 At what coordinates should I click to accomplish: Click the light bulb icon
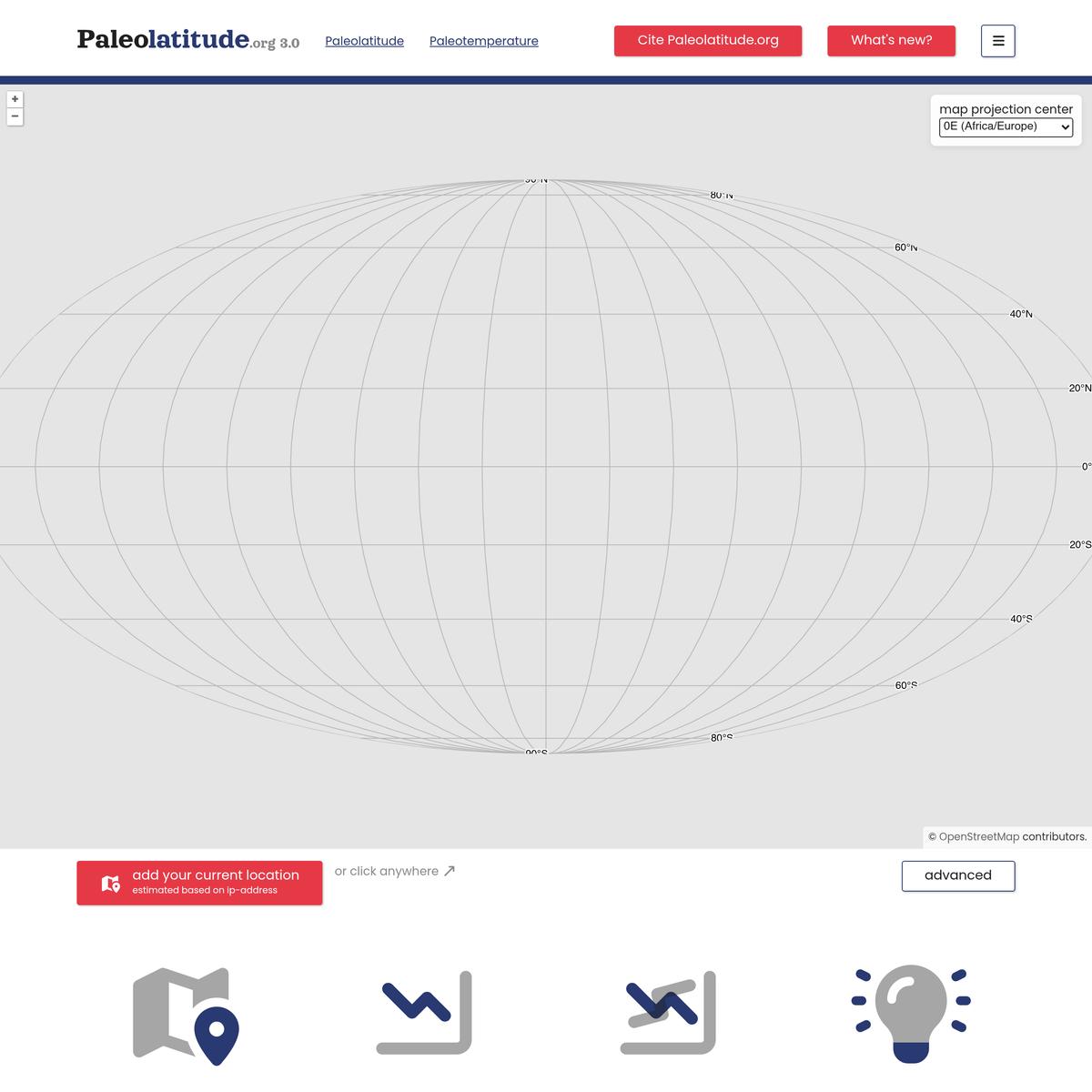[911, 1014]
